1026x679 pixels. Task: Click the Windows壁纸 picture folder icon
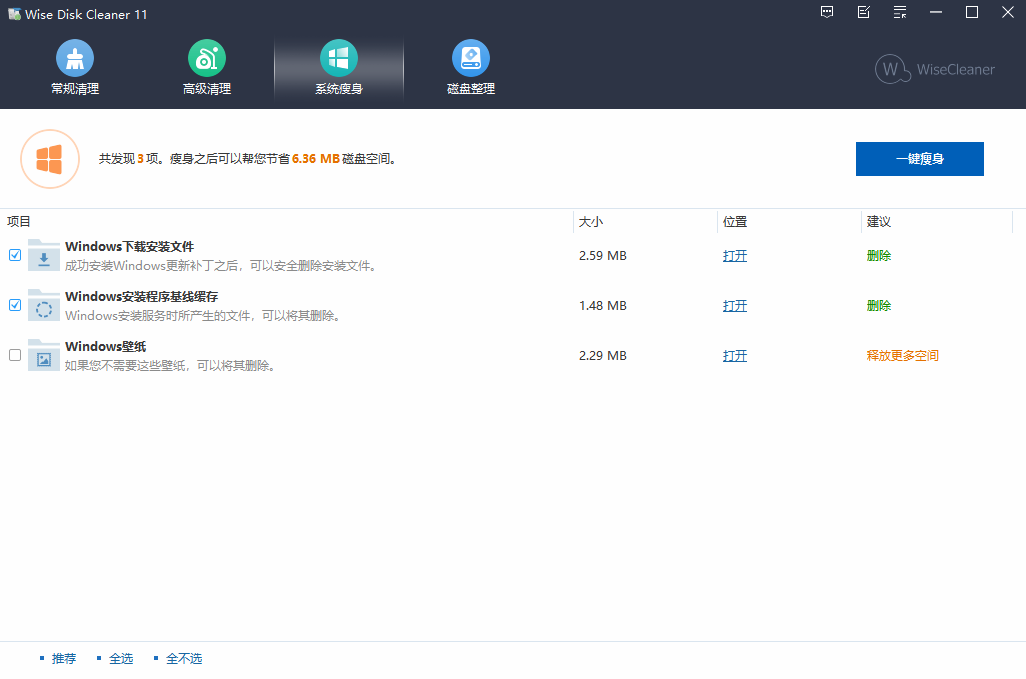coord(44,355)
